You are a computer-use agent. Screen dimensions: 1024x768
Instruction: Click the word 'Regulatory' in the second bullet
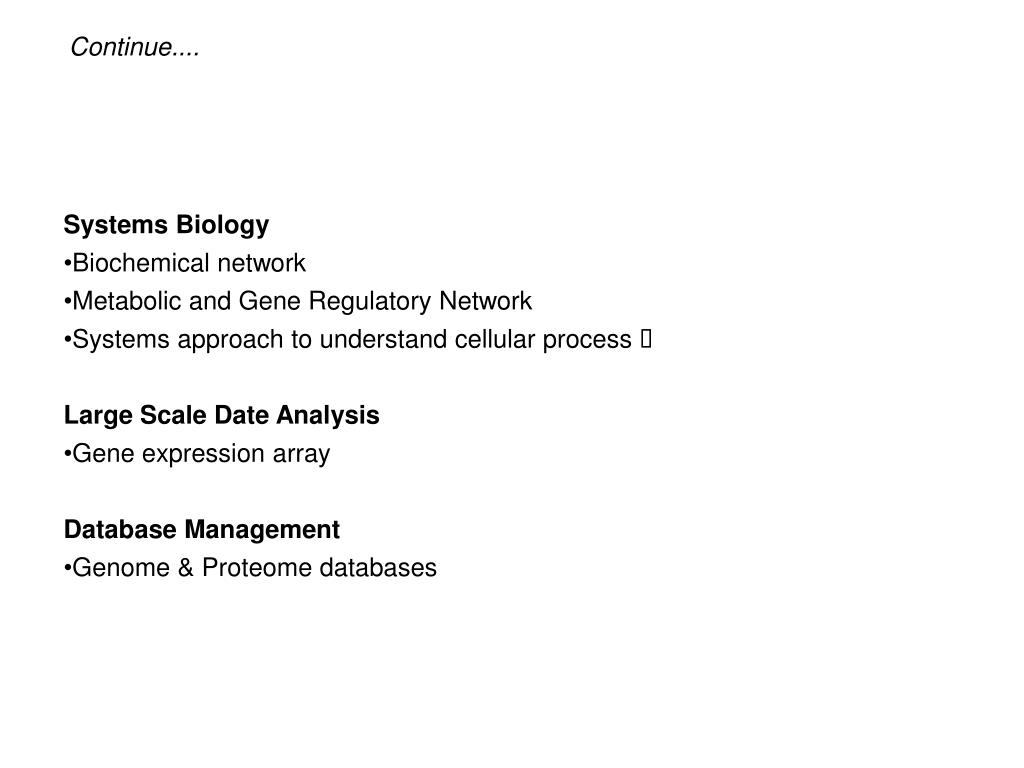click(x=370, y=302)
